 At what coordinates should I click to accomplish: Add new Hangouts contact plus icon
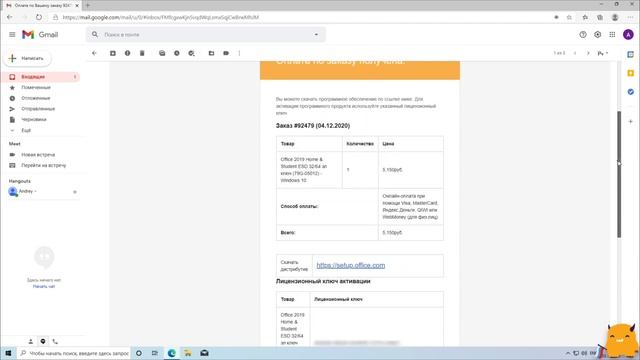pyautogui.click(x=75, y=191)
